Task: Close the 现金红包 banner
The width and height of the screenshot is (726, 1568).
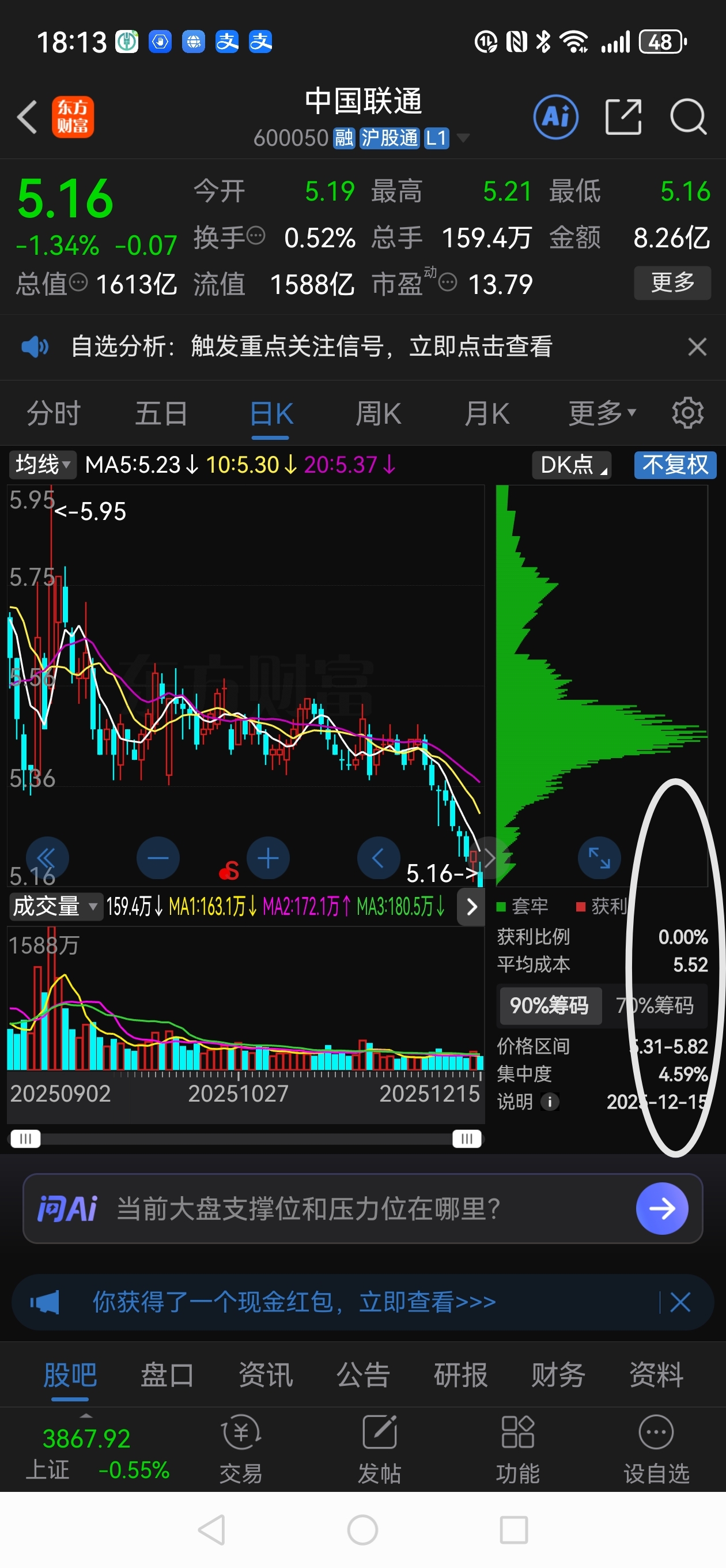Action: click(680, 1303)
